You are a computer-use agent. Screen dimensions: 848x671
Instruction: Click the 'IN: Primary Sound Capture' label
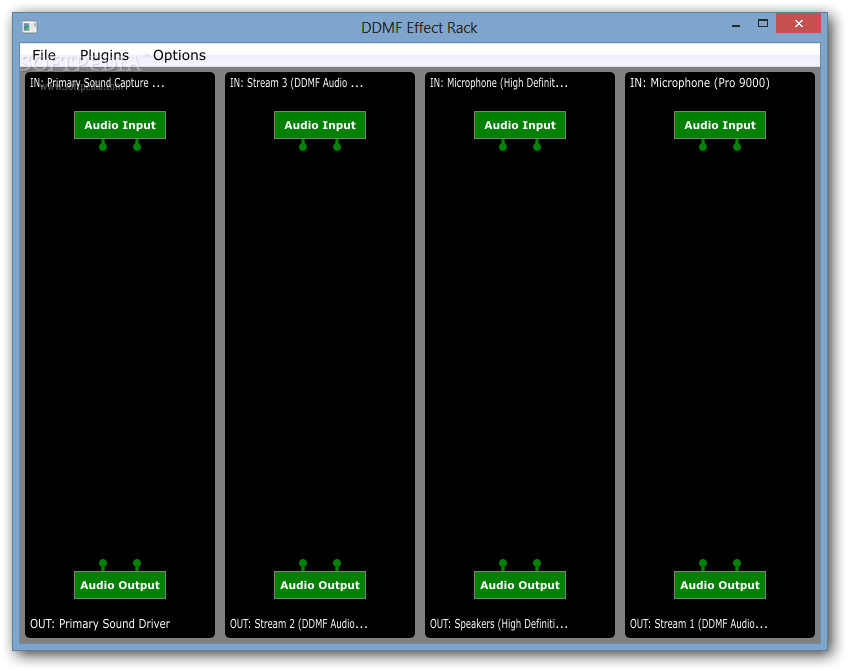[97, 83]
